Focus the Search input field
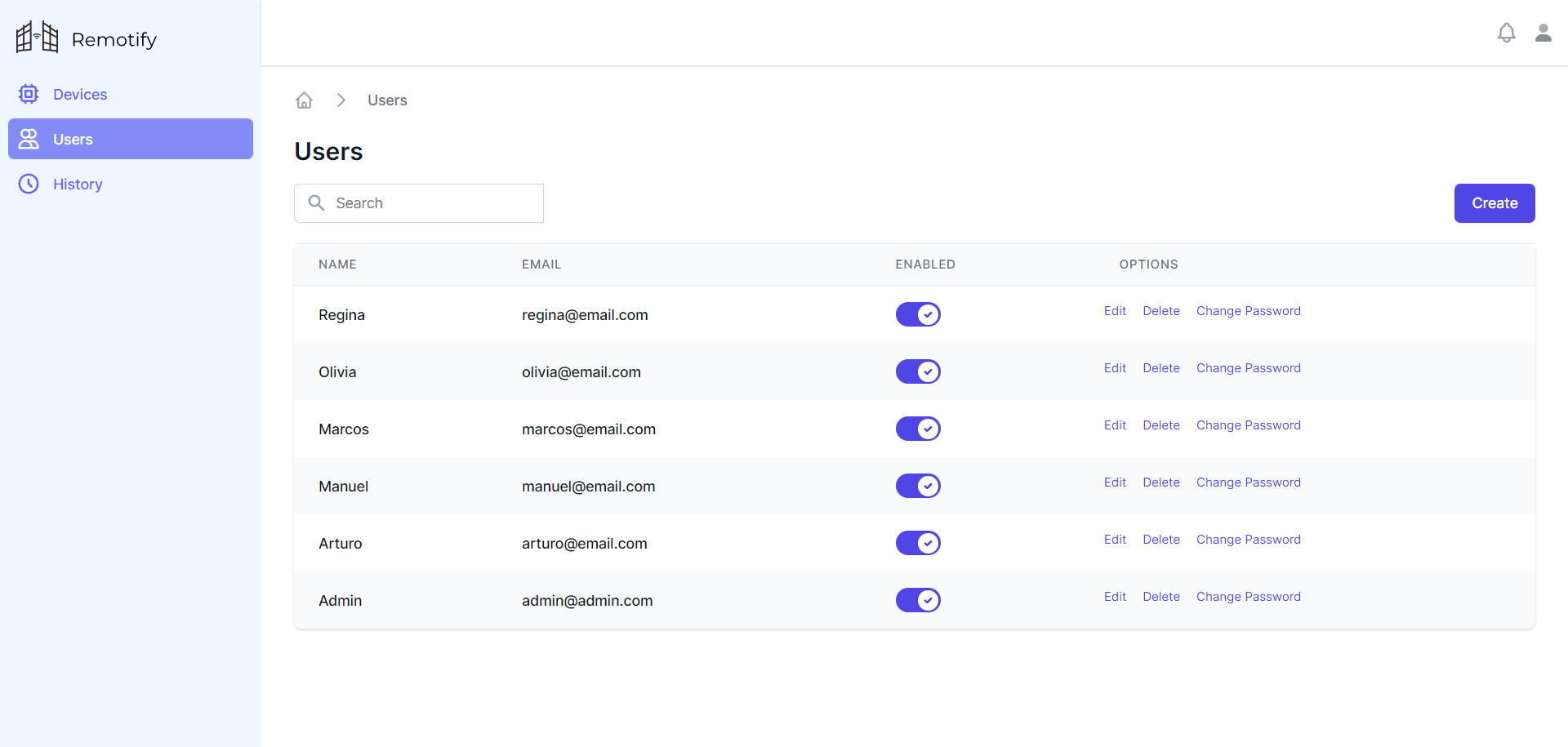1568x747 pixels. tap(419, 203)
